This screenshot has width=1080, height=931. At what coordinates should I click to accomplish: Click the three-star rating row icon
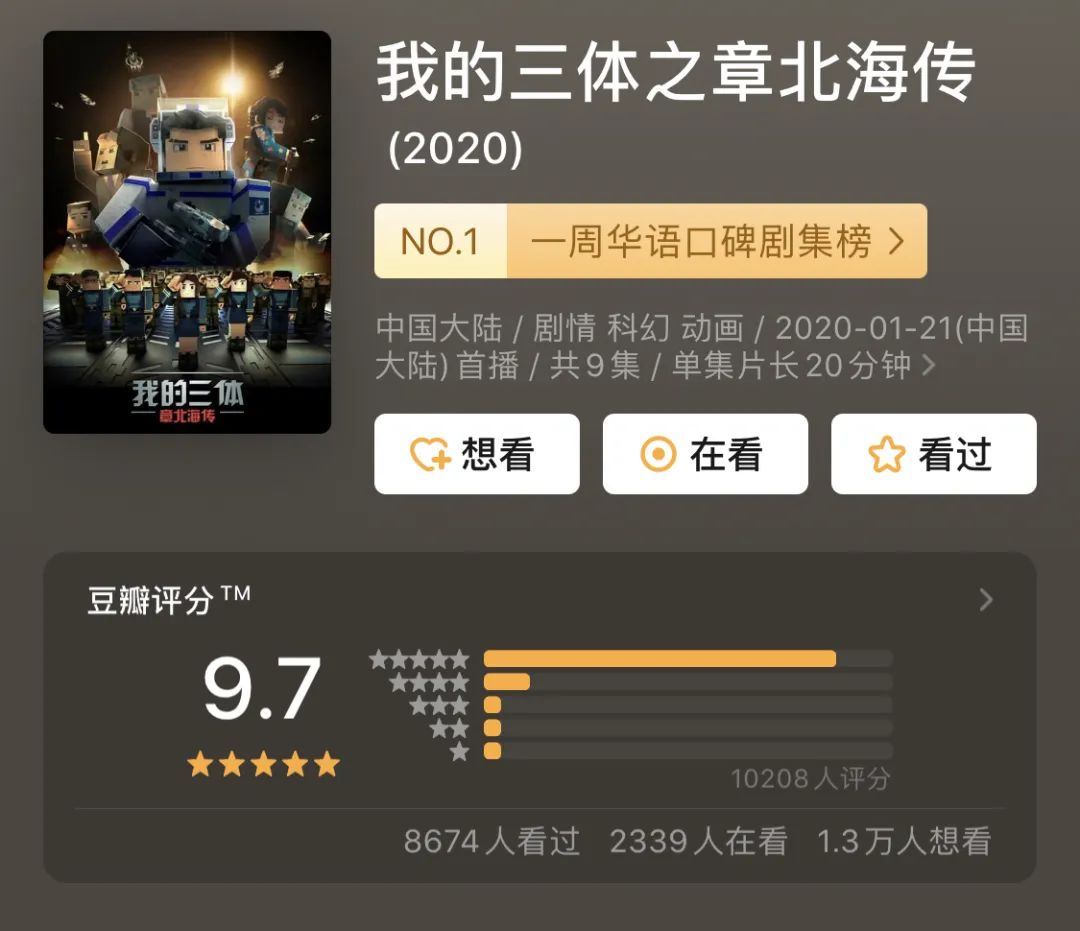pos(439,705)
